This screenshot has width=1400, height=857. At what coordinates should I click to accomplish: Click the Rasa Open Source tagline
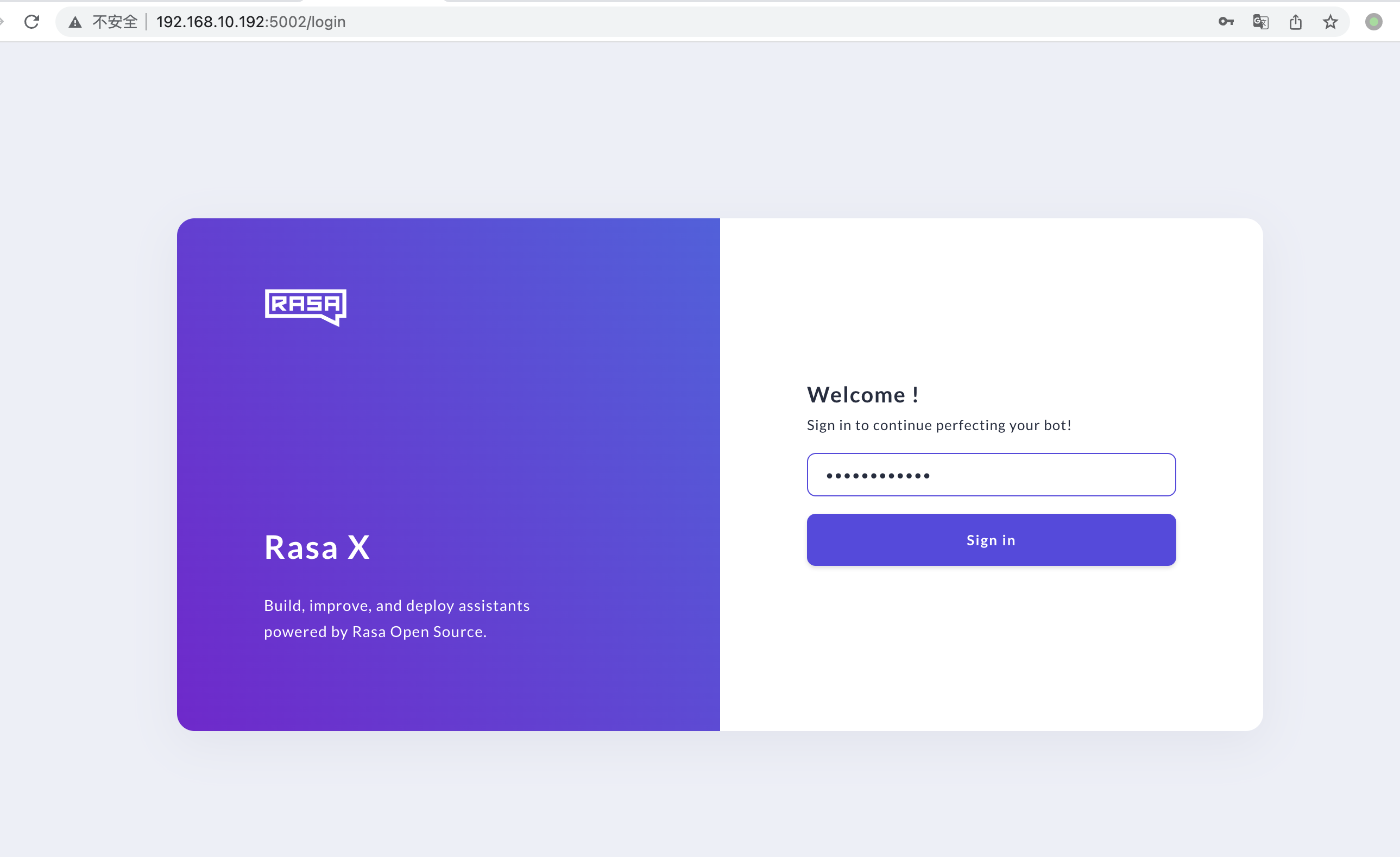(x=396, y=619)
